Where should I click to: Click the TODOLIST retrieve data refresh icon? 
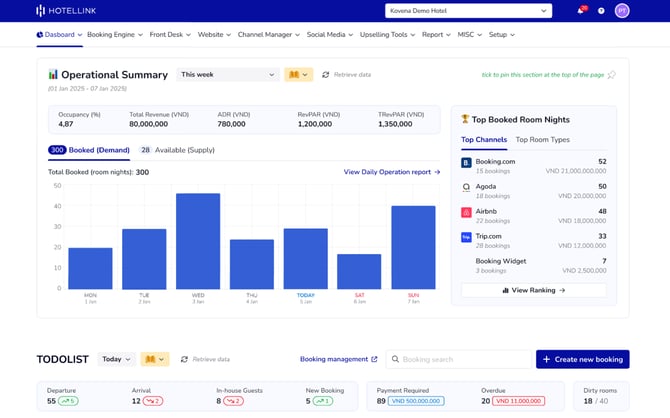(184, 359)
